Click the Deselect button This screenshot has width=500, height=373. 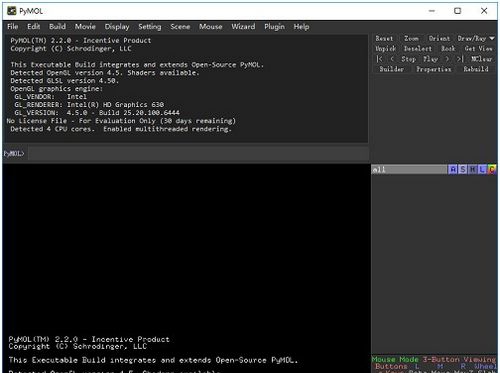point(418,49)
